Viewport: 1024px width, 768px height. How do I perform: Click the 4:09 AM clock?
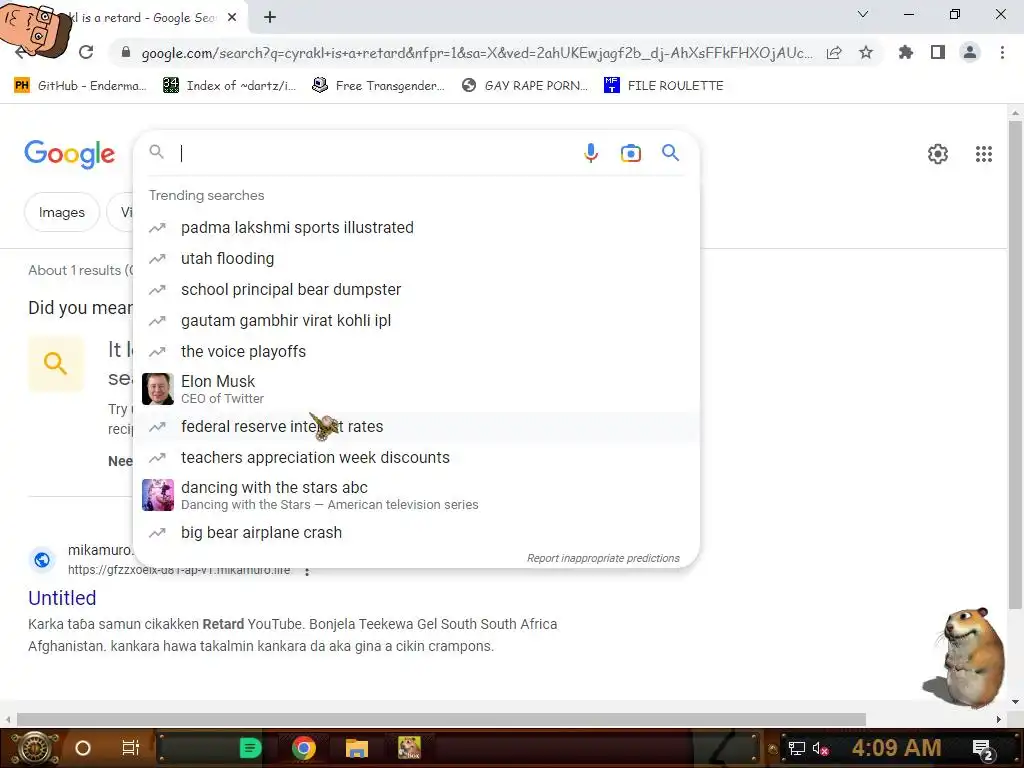[x=896, y=748]
